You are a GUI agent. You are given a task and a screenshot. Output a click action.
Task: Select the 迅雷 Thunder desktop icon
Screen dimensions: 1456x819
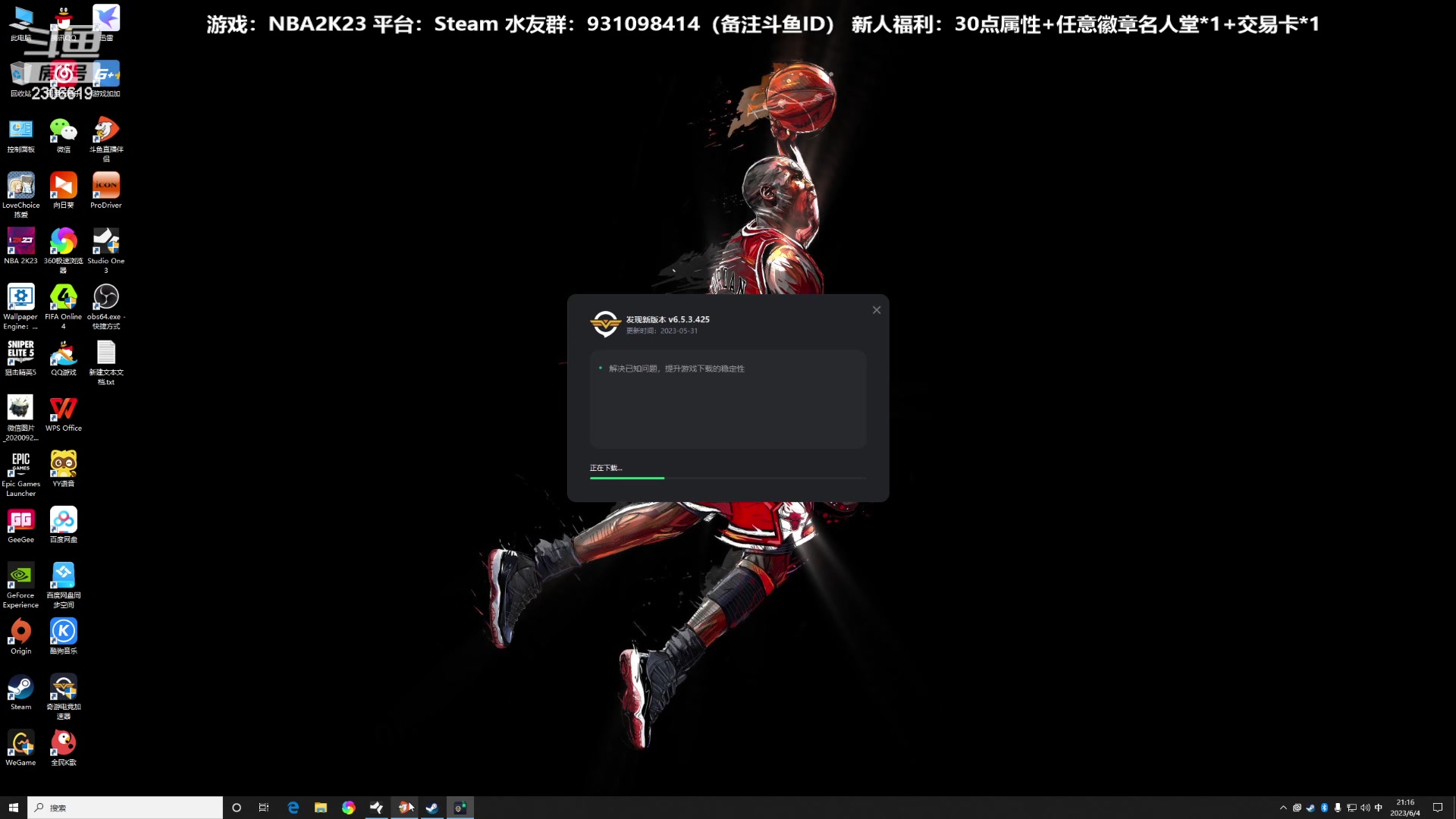tap(106, 24)
